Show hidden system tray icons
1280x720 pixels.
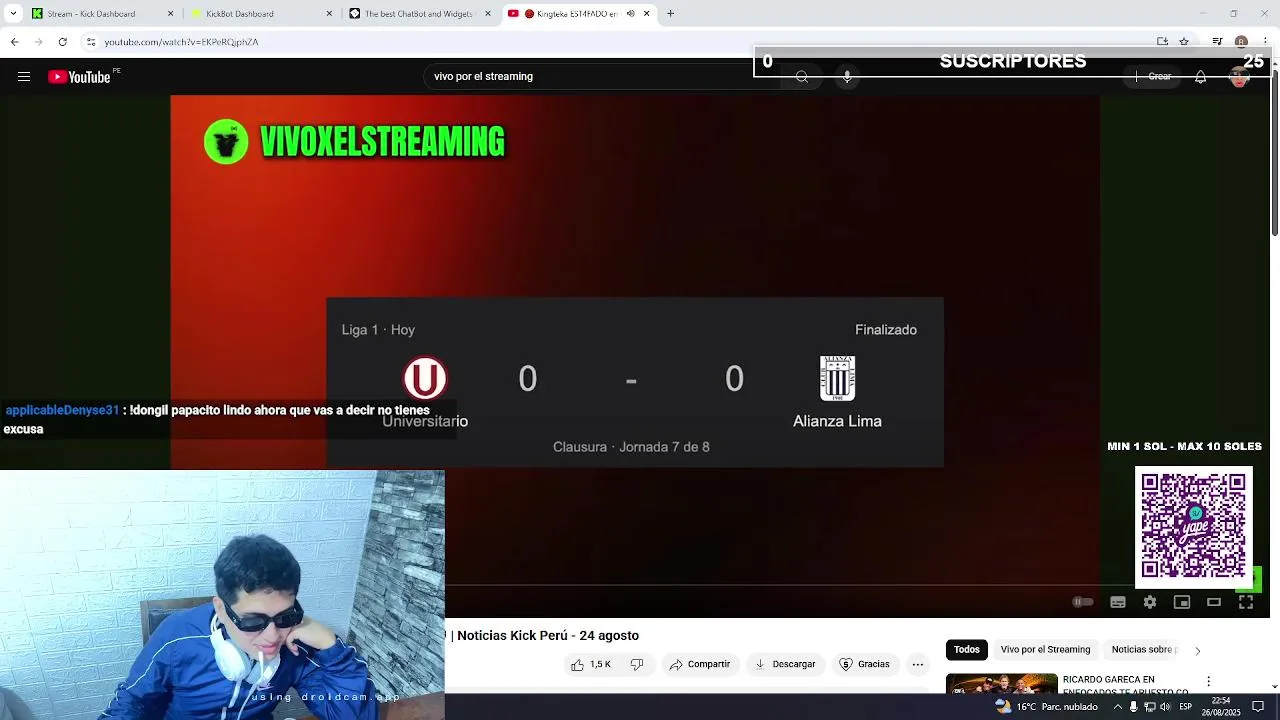click(1117, 707)
